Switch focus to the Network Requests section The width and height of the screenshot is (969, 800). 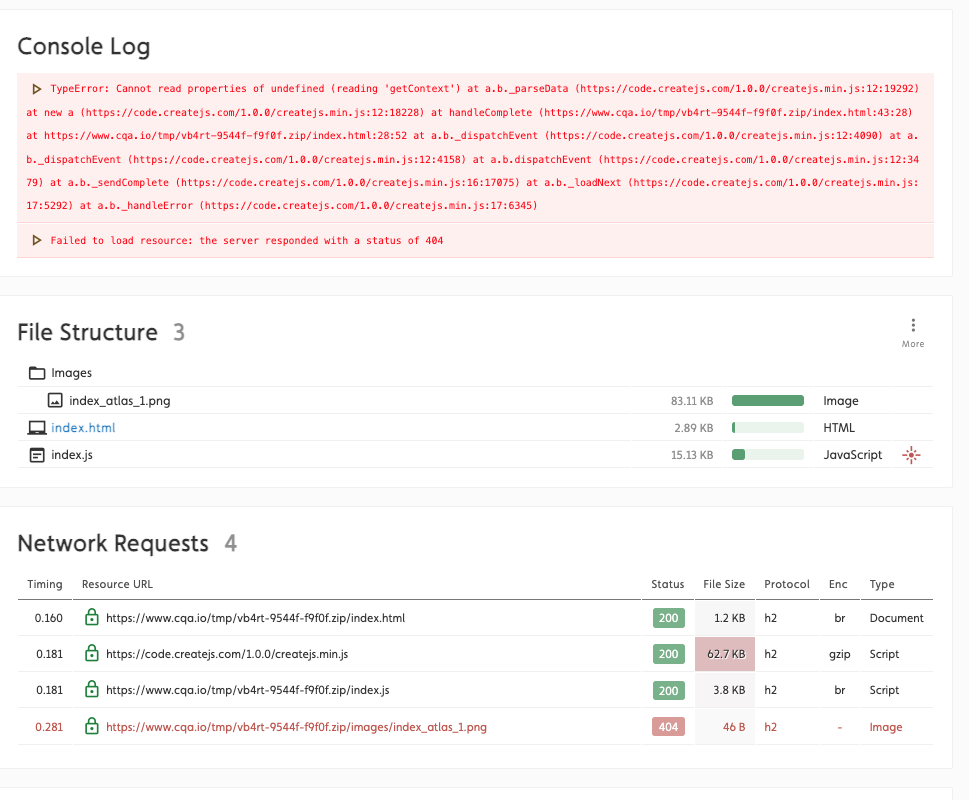(113, 543)
